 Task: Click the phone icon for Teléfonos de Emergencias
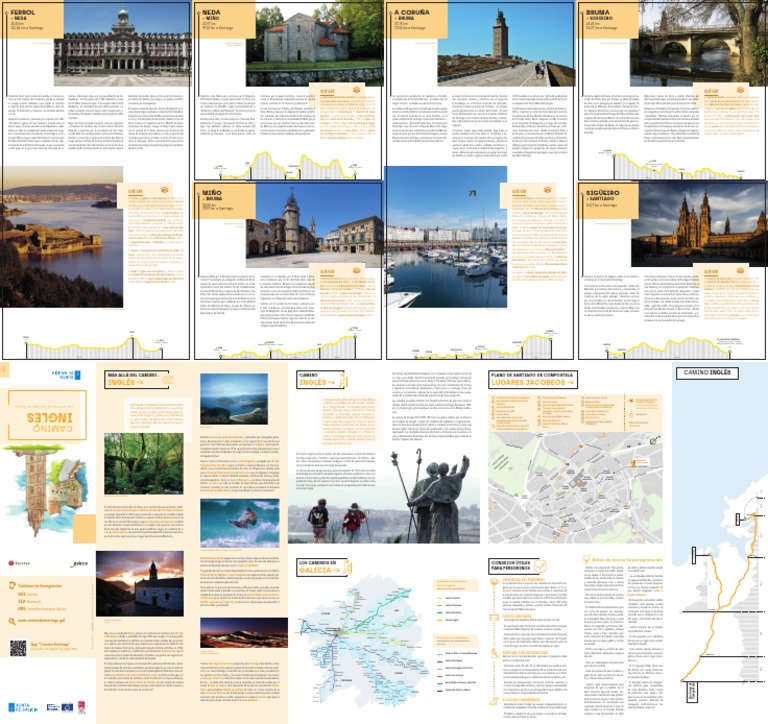point(12,585)
